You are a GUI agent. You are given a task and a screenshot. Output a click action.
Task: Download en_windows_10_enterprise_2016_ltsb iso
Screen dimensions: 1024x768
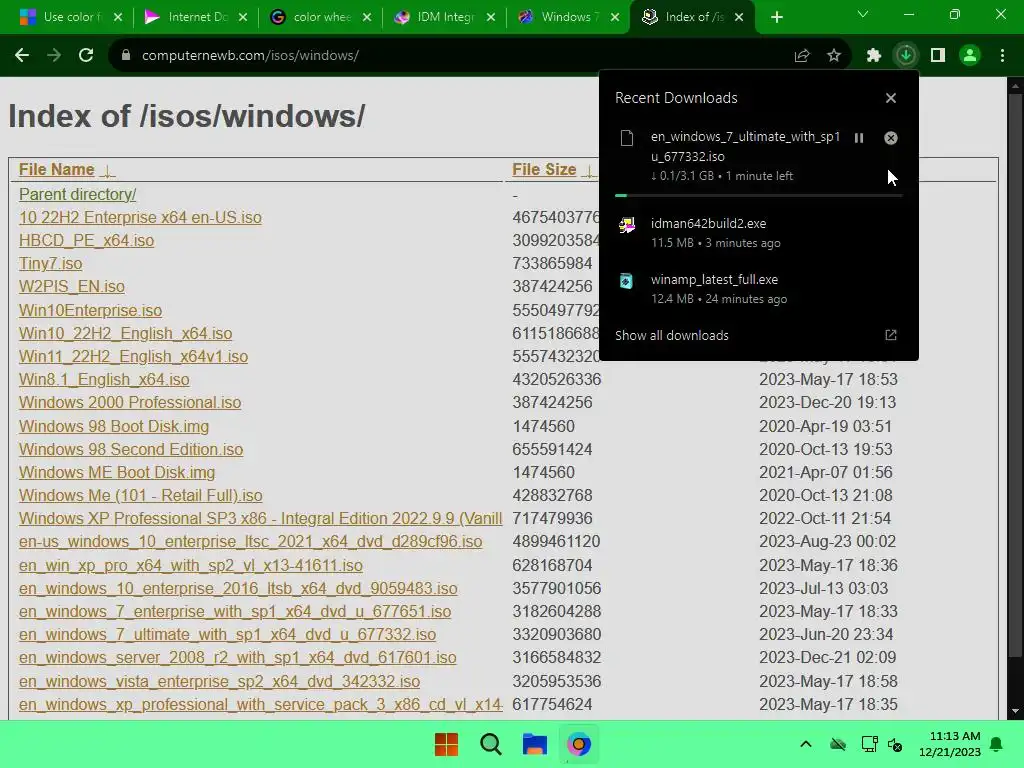[x=238, y=588]
